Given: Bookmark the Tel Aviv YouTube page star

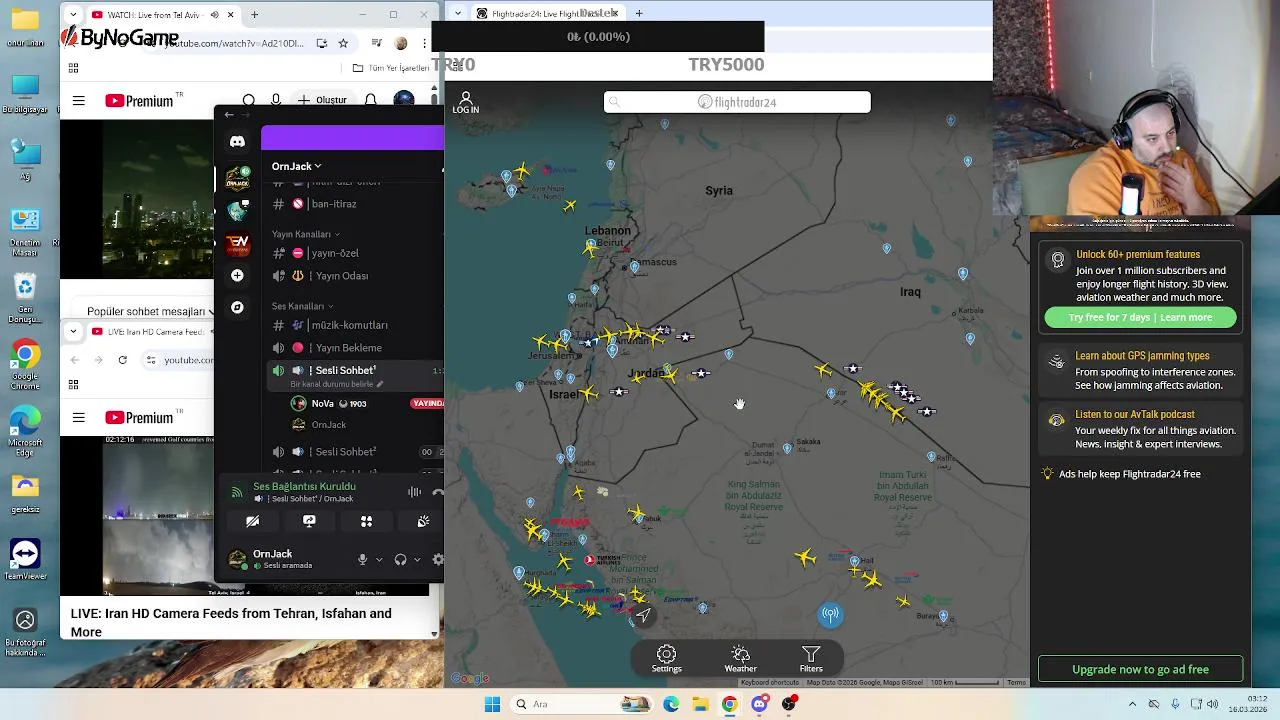Looking at the screenshot, I should click(x=343, y=44).
